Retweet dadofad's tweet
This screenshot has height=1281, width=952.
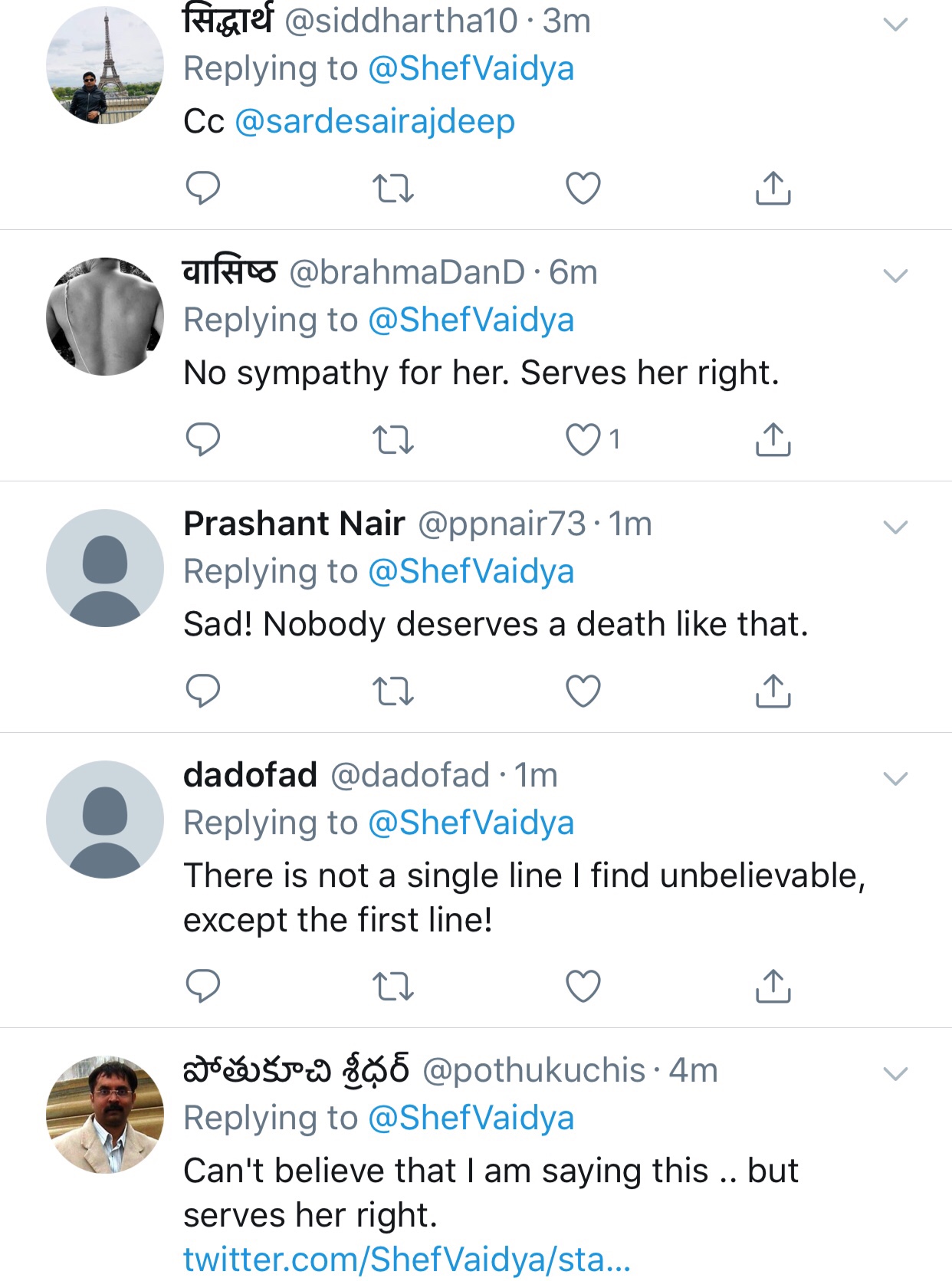[392, 986]
